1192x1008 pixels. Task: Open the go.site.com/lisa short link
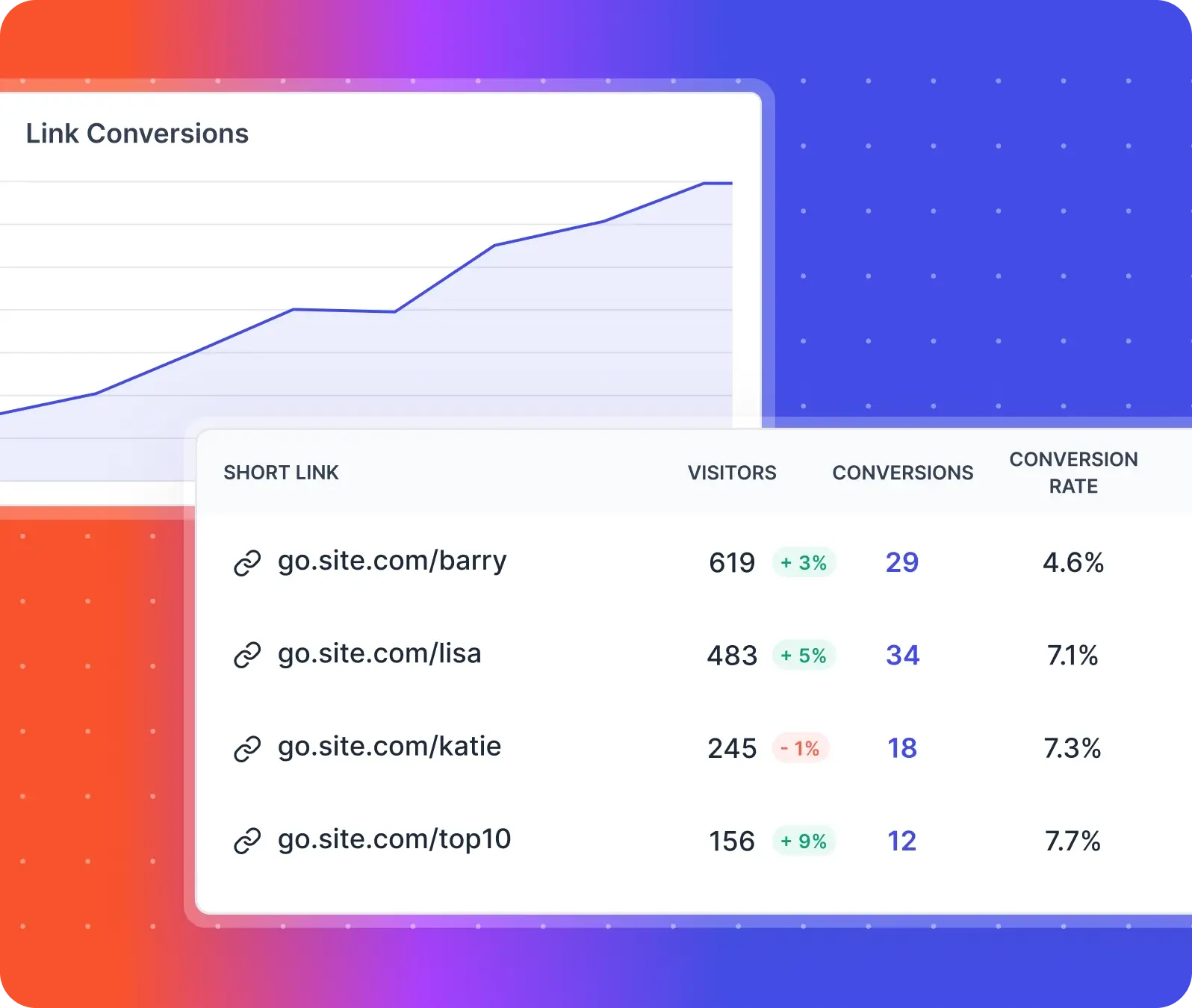tap(379, 654)
